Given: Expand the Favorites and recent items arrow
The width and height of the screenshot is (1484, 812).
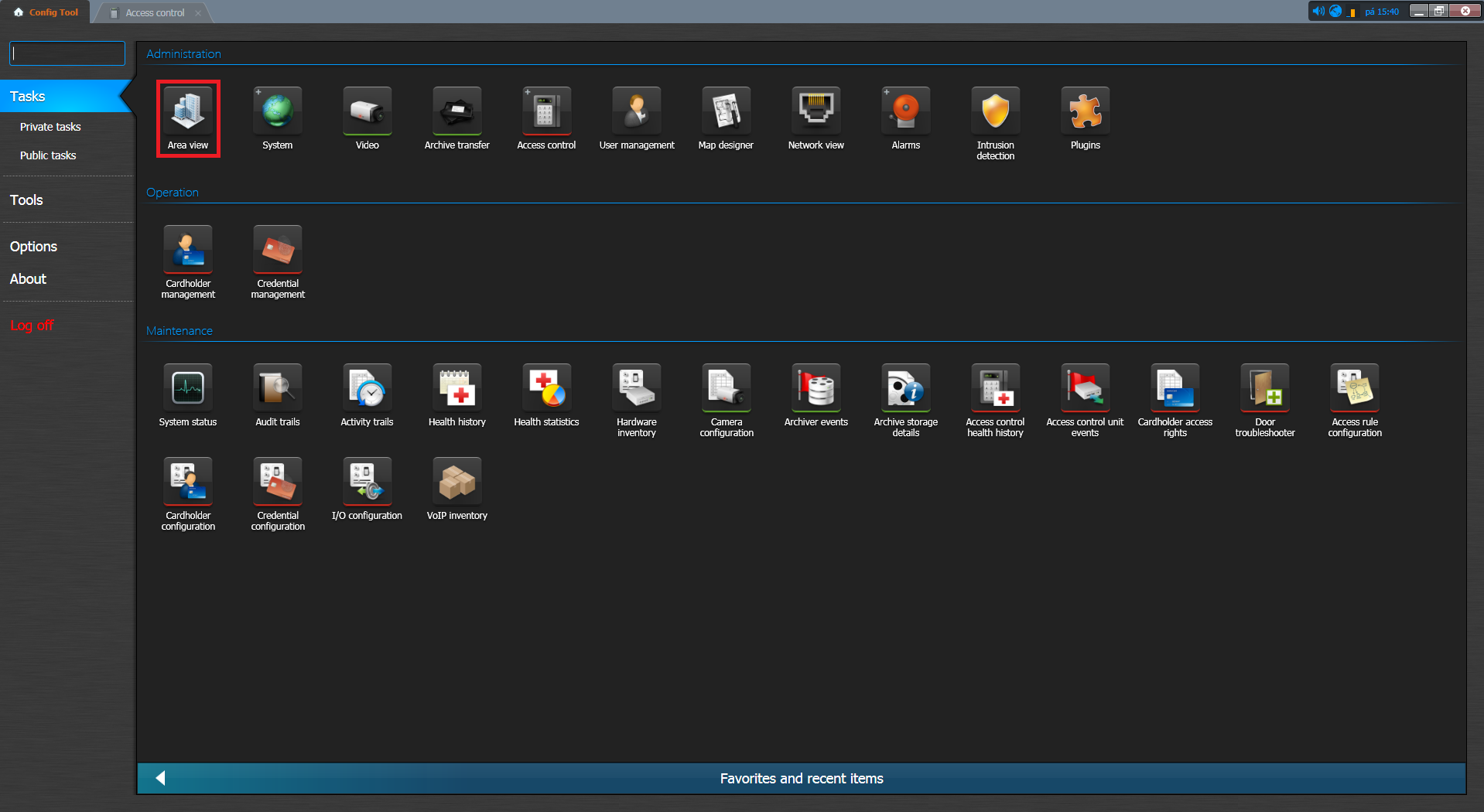Looking at the screenshot, I should pos(161,778).
